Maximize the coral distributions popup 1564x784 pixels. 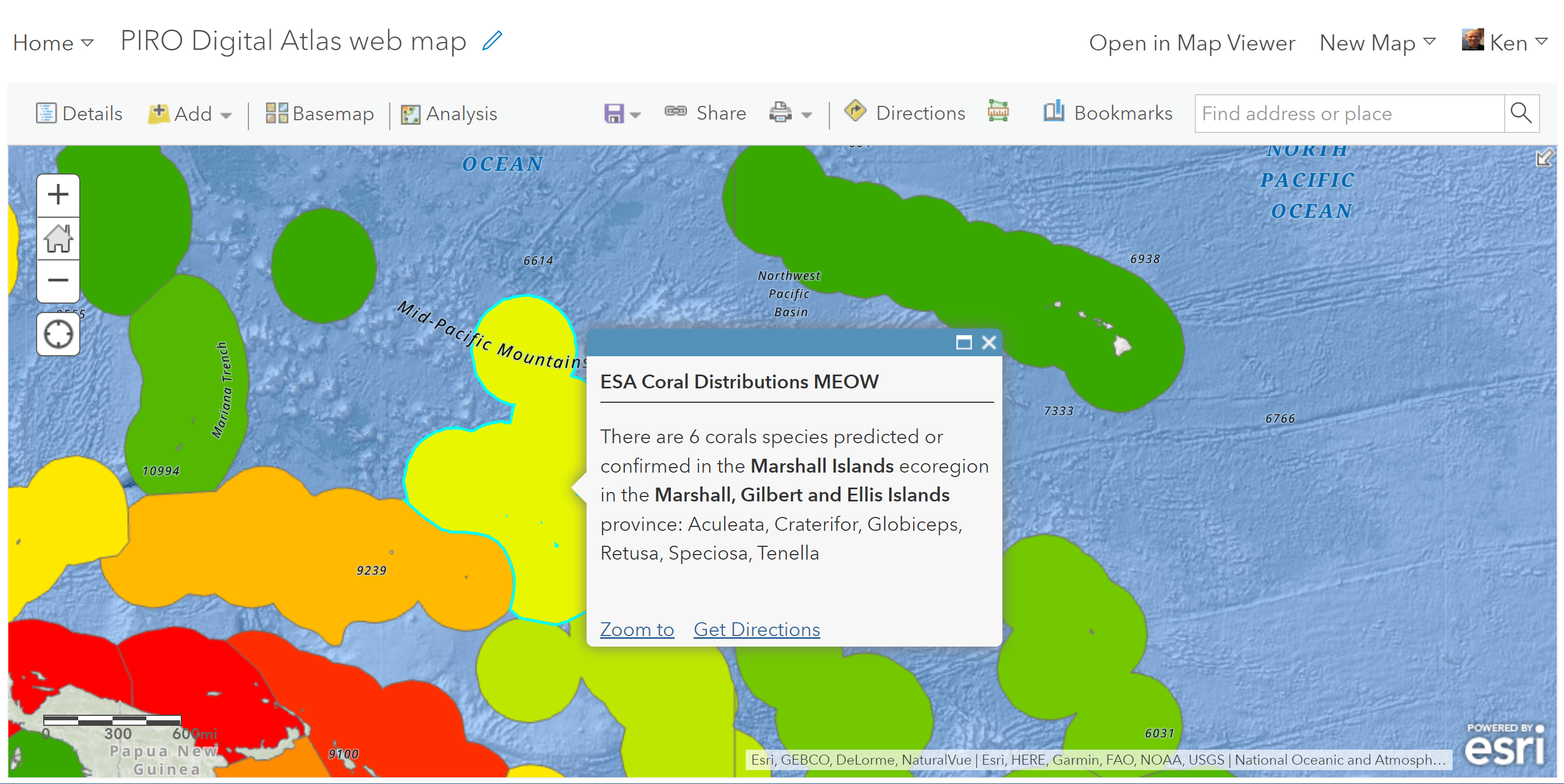pyautogui.click(x=964, y=343)
